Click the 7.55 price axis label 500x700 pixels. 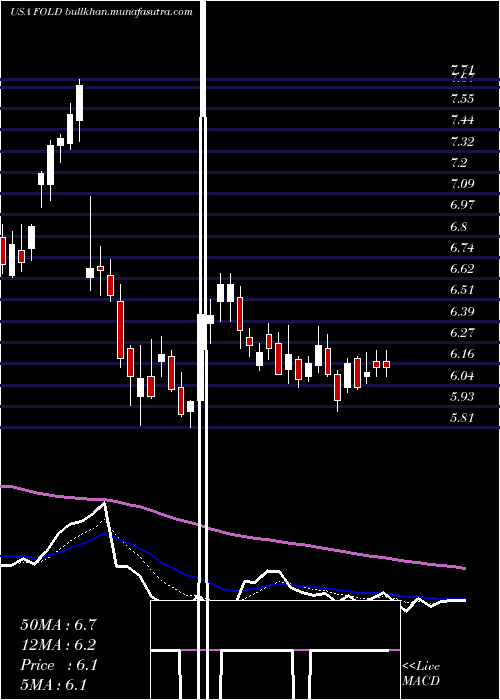click(462, 99)
